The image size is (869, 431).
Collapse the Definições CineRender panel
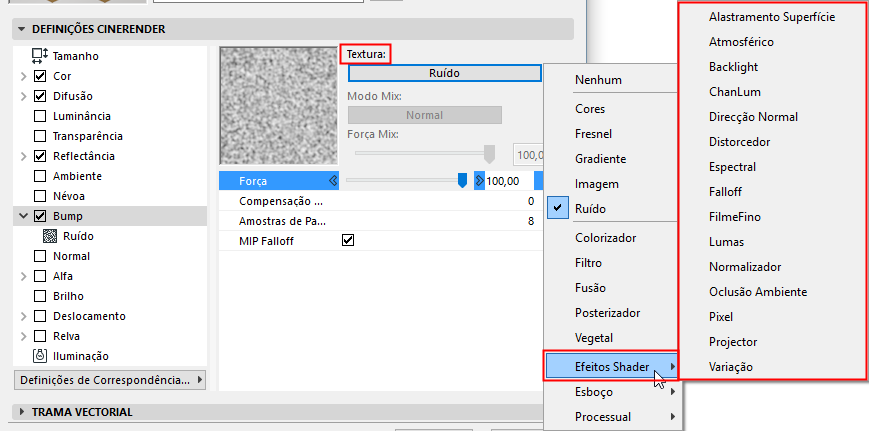22,29
